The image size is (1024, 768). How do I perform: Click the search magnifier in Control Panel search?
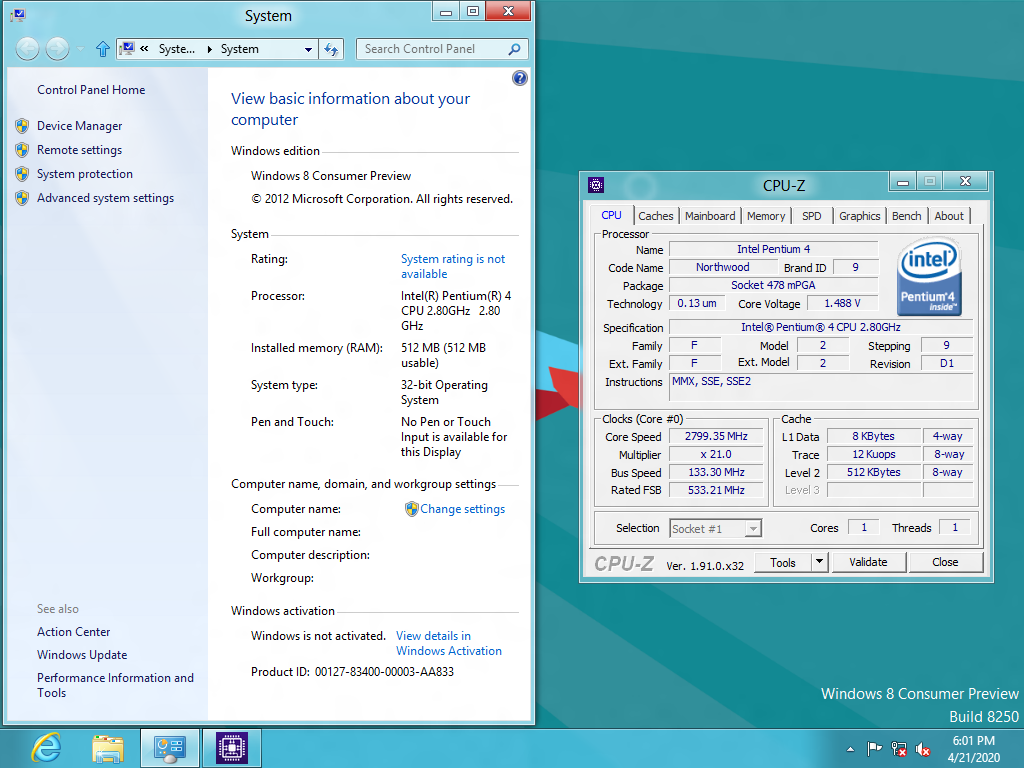click(x=515, y=49)
